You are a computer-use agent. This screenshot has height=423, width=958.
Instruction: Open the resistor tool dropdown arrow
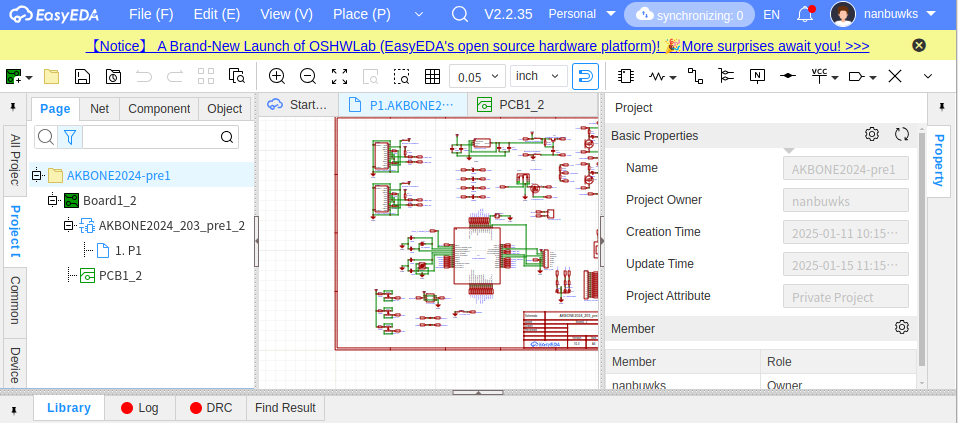point(673,78)
